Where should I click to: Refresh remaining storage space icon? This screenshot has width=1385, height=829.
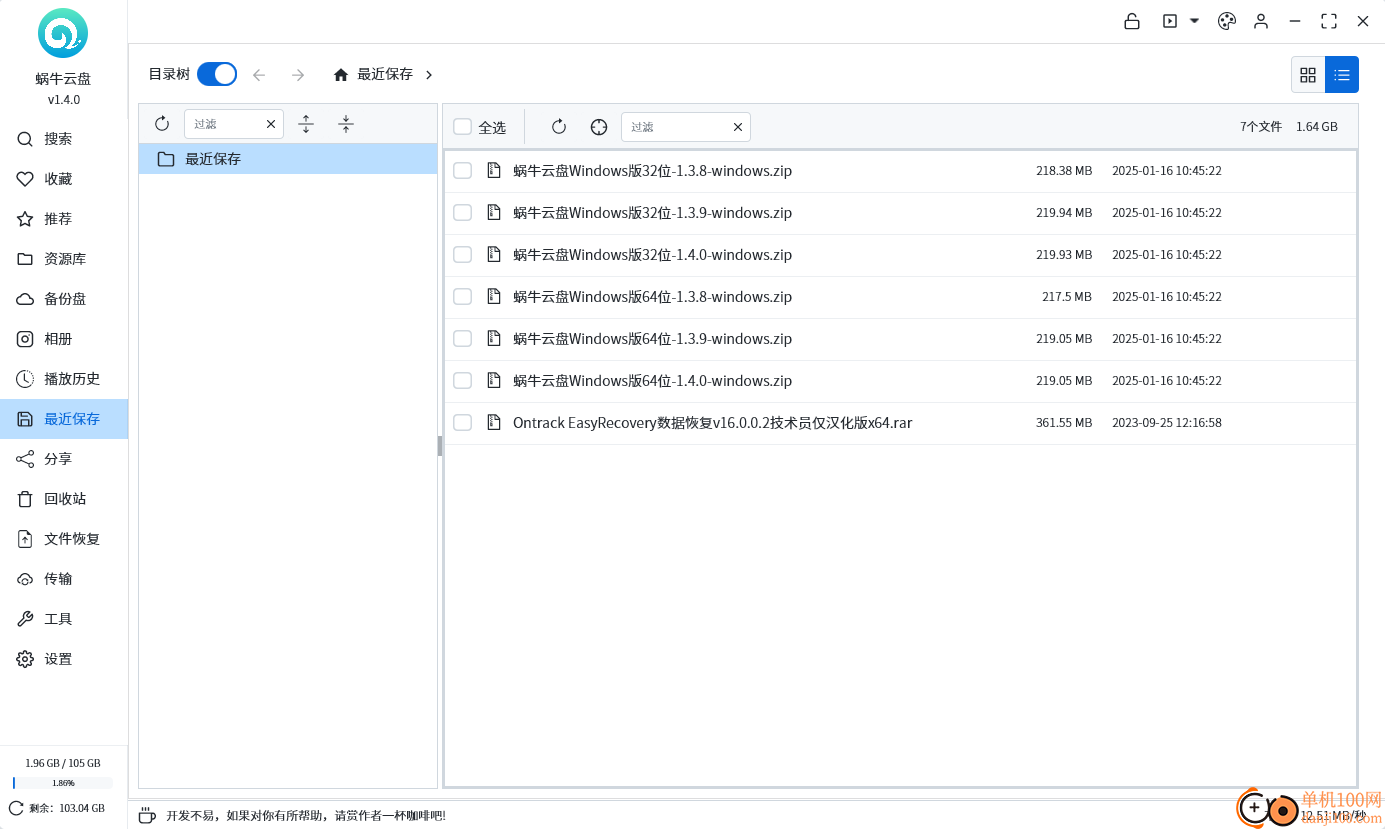click(x=16, y=808)
